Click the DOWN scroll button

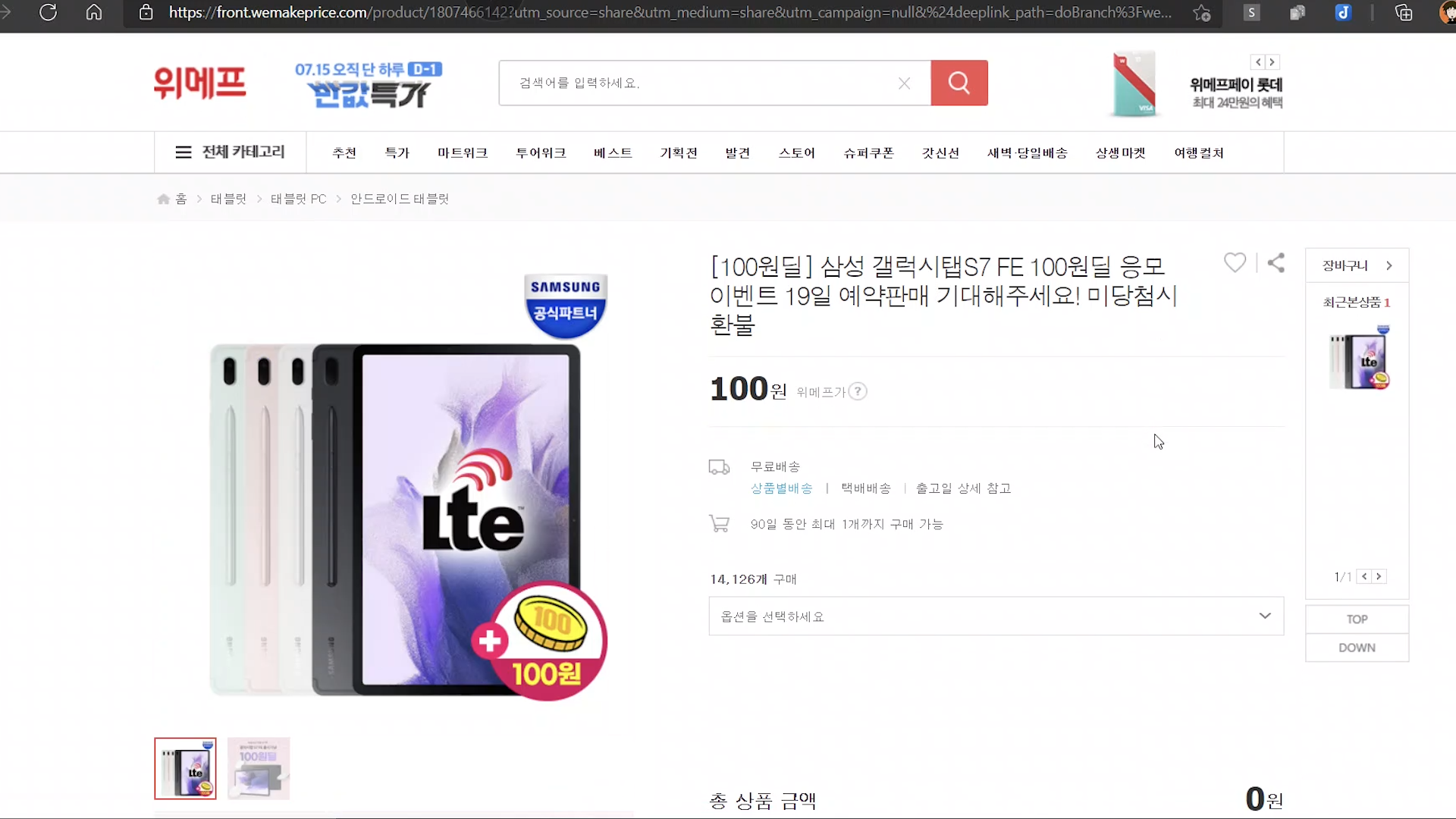point(1357,648)
